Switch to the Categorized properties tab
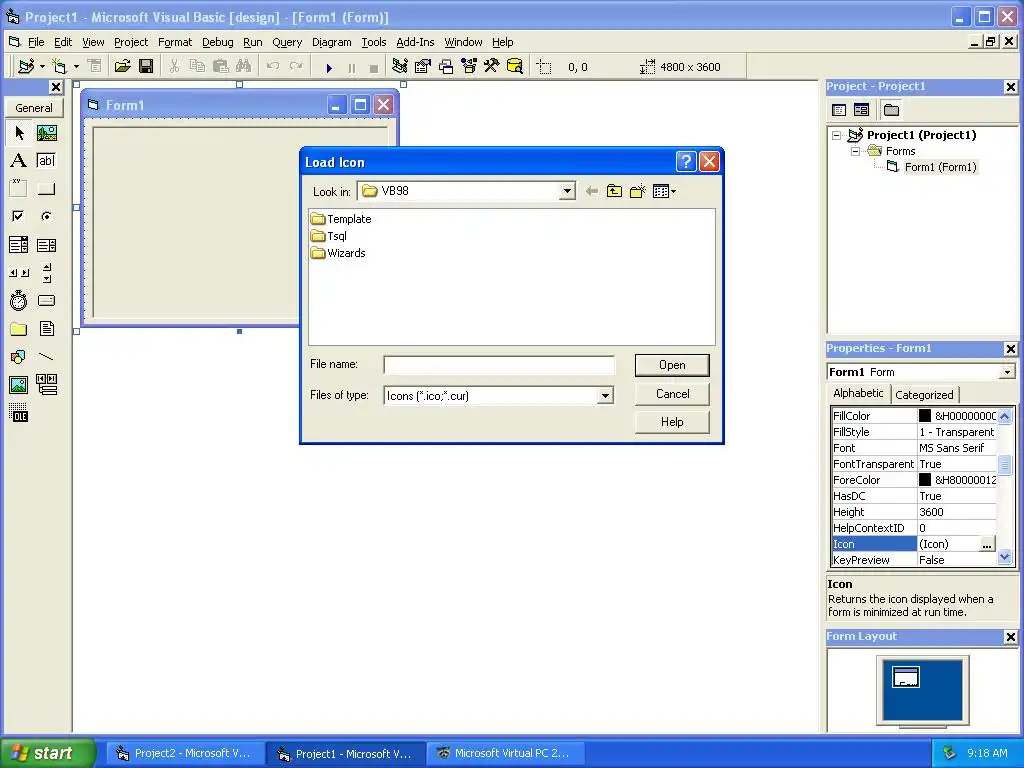This screenshot has height=768, width=1024. tap(924, 394)
